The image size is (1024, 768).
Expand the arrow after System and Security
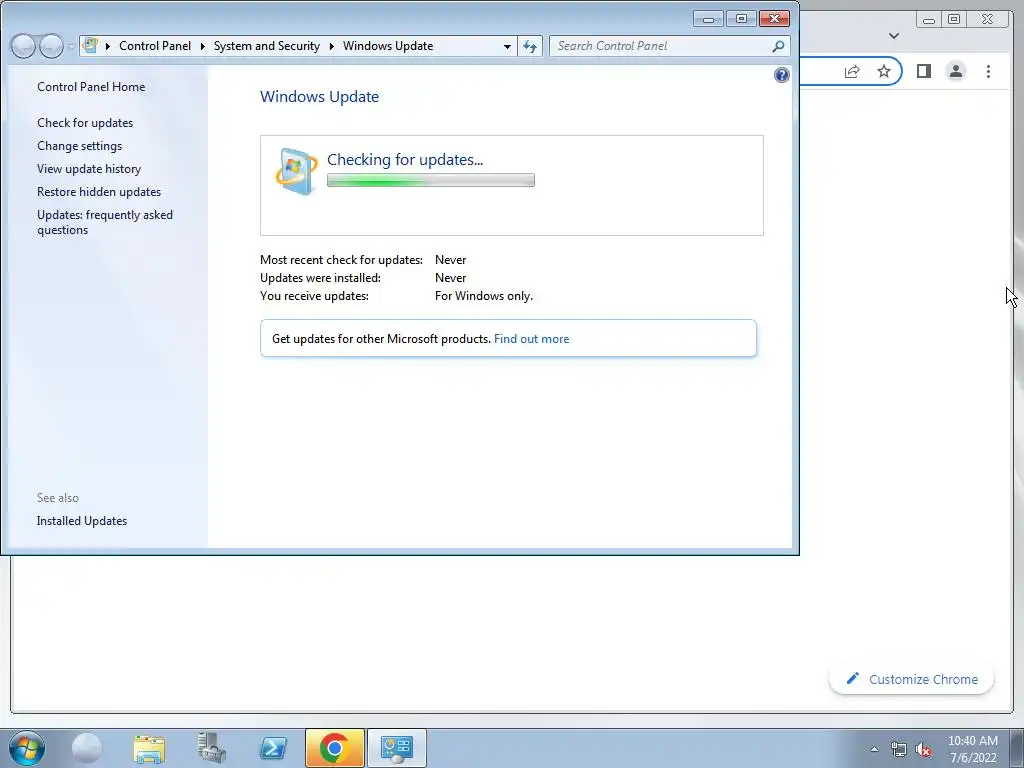point(332,46)
